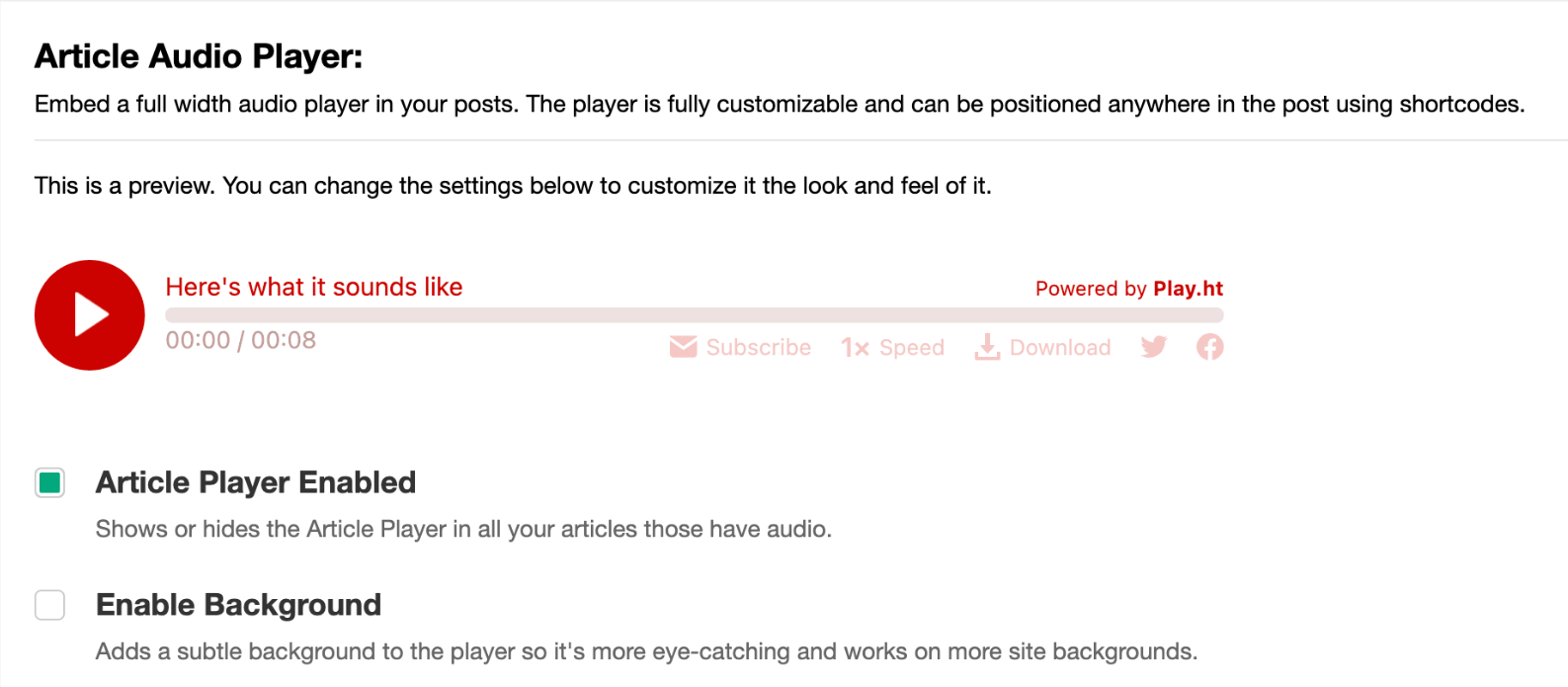Click the Subscribe envelope icon
Viewport: 1568px width, 687px height.
(x=683, y=347)
